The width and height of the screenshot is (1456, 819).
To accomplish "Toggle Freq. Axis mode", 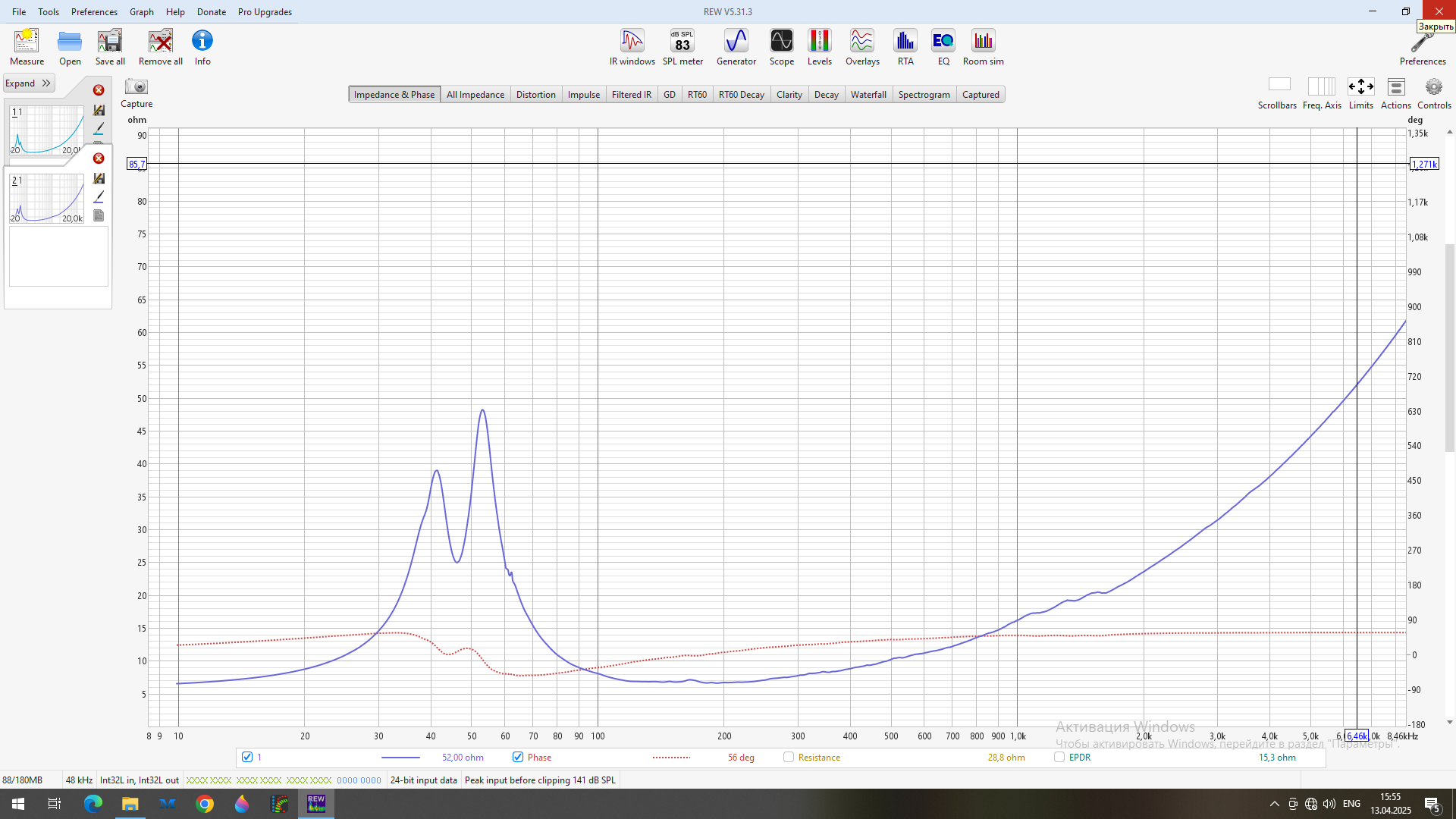I will coord(1322,93).
